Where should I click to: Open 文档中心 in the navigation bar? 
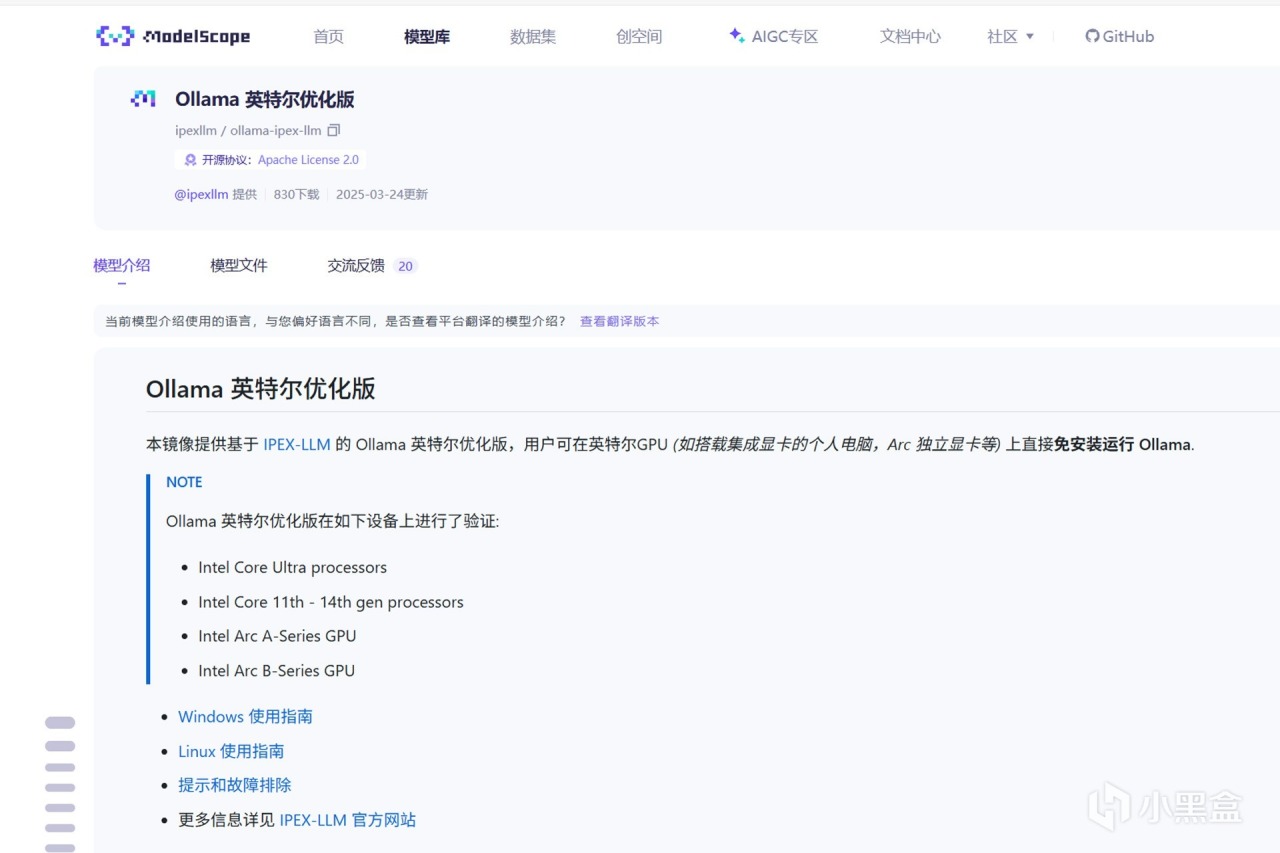[x=910, y=37]
